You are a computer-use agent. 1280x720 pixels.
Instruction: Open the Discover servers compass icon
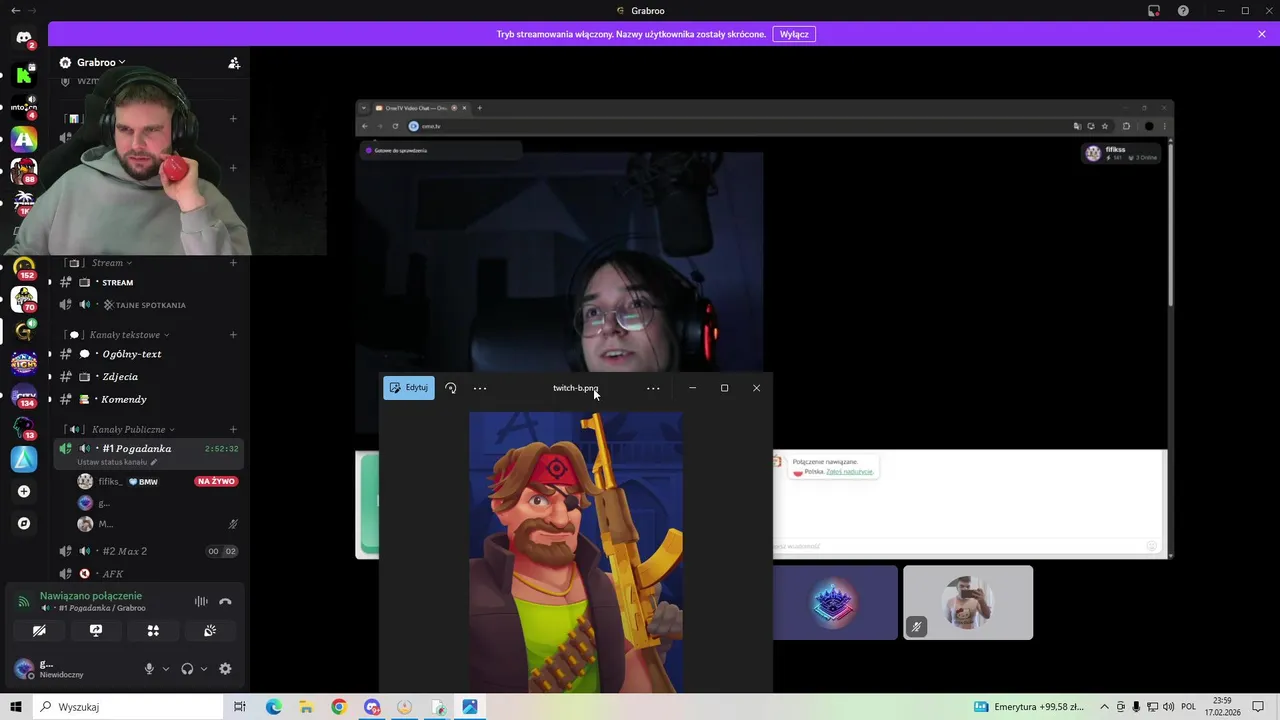pos(24,523)
